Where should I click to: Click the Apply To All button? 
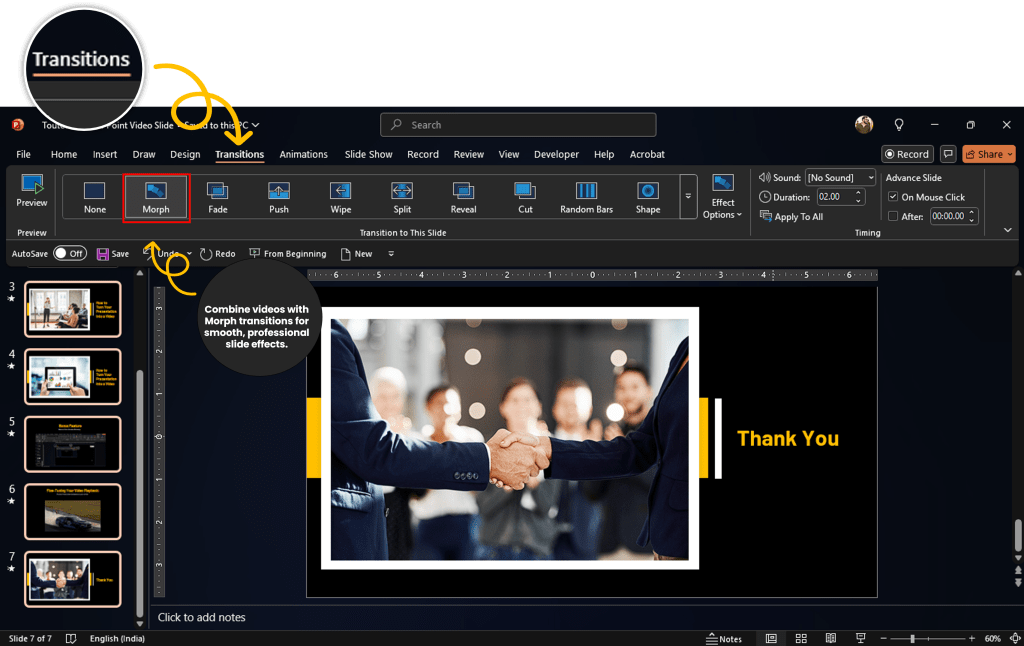[x=791, y=216]
